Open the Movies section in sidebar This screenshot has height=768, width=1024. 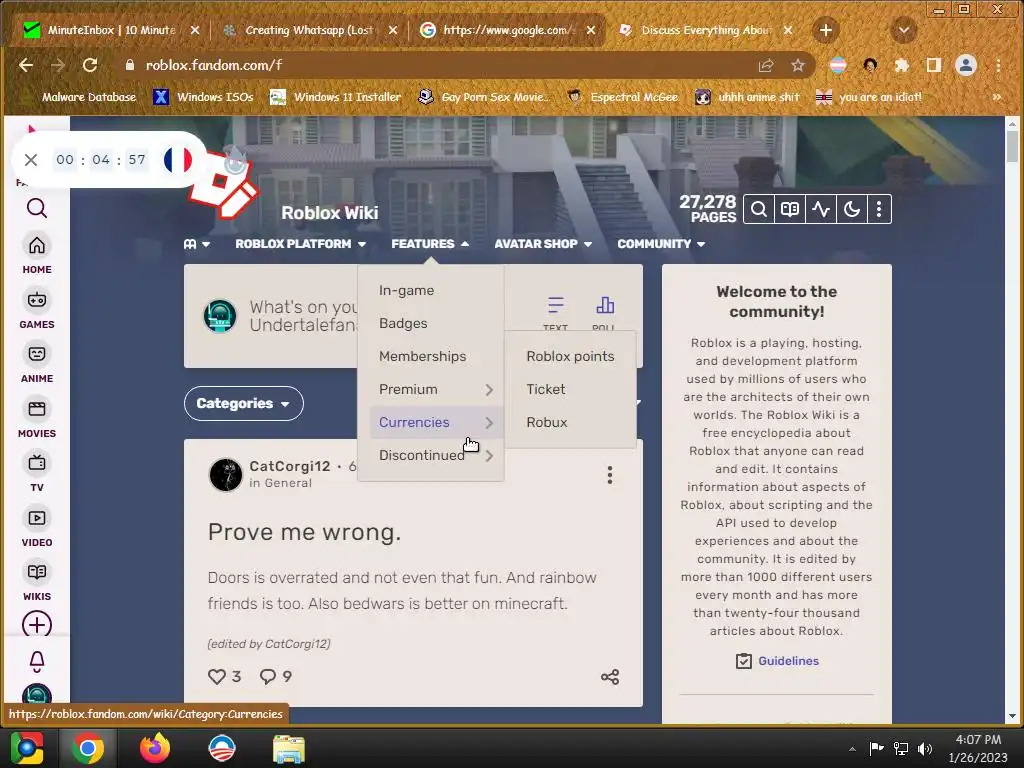(37, 419)
